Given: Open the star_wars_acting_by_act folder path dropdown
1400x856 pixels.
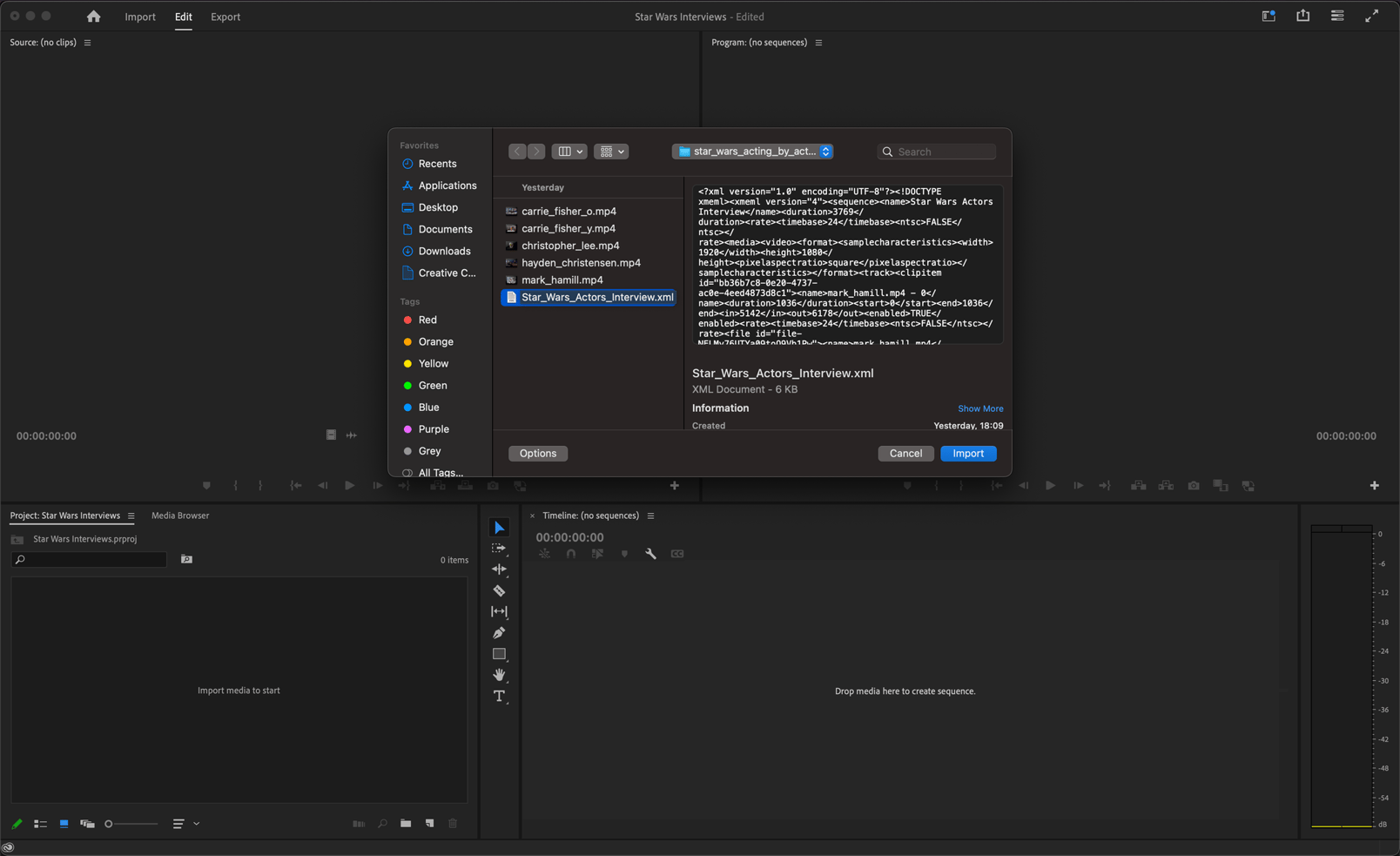Looking at the screenshot, I should pyautogui.click(x=752, y=151).
